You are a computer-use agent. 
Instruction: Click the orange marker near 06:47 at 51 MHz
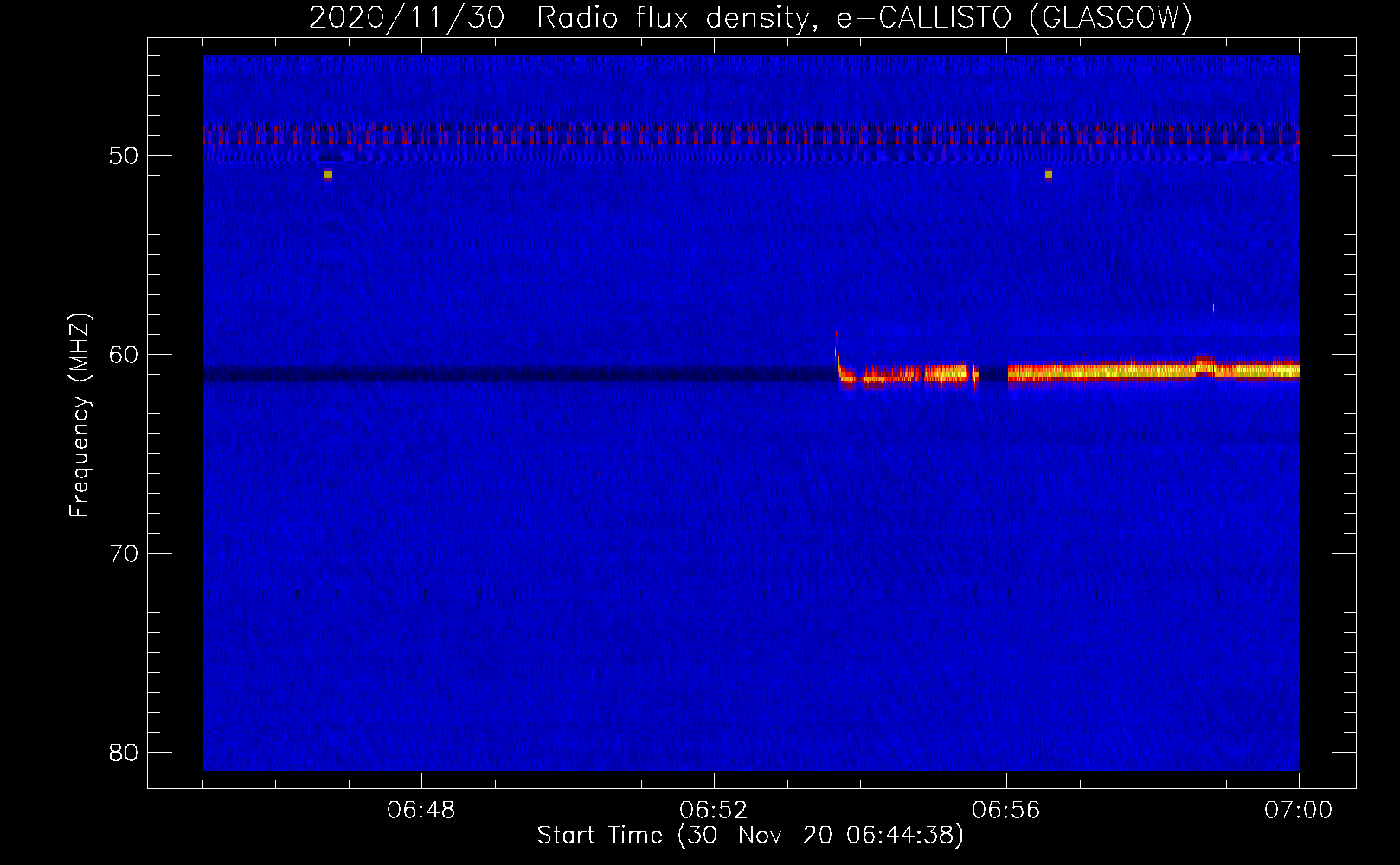328,175
